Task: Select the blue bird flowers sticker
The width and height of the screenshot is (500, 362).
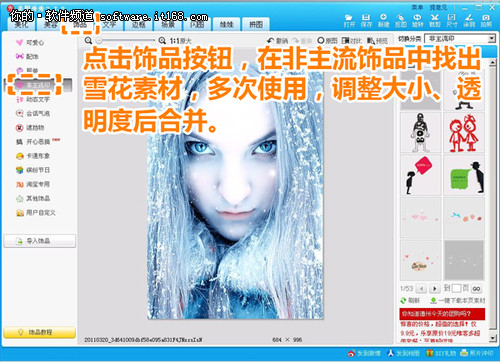Action: coord(464,217)
